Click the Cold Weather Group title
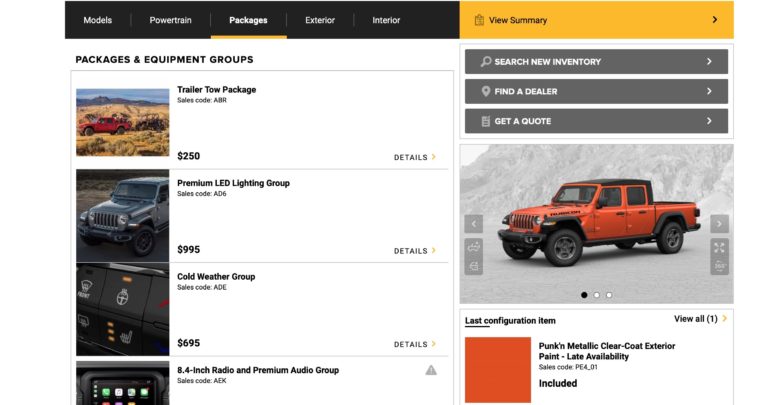 click(x=216, y=277)
